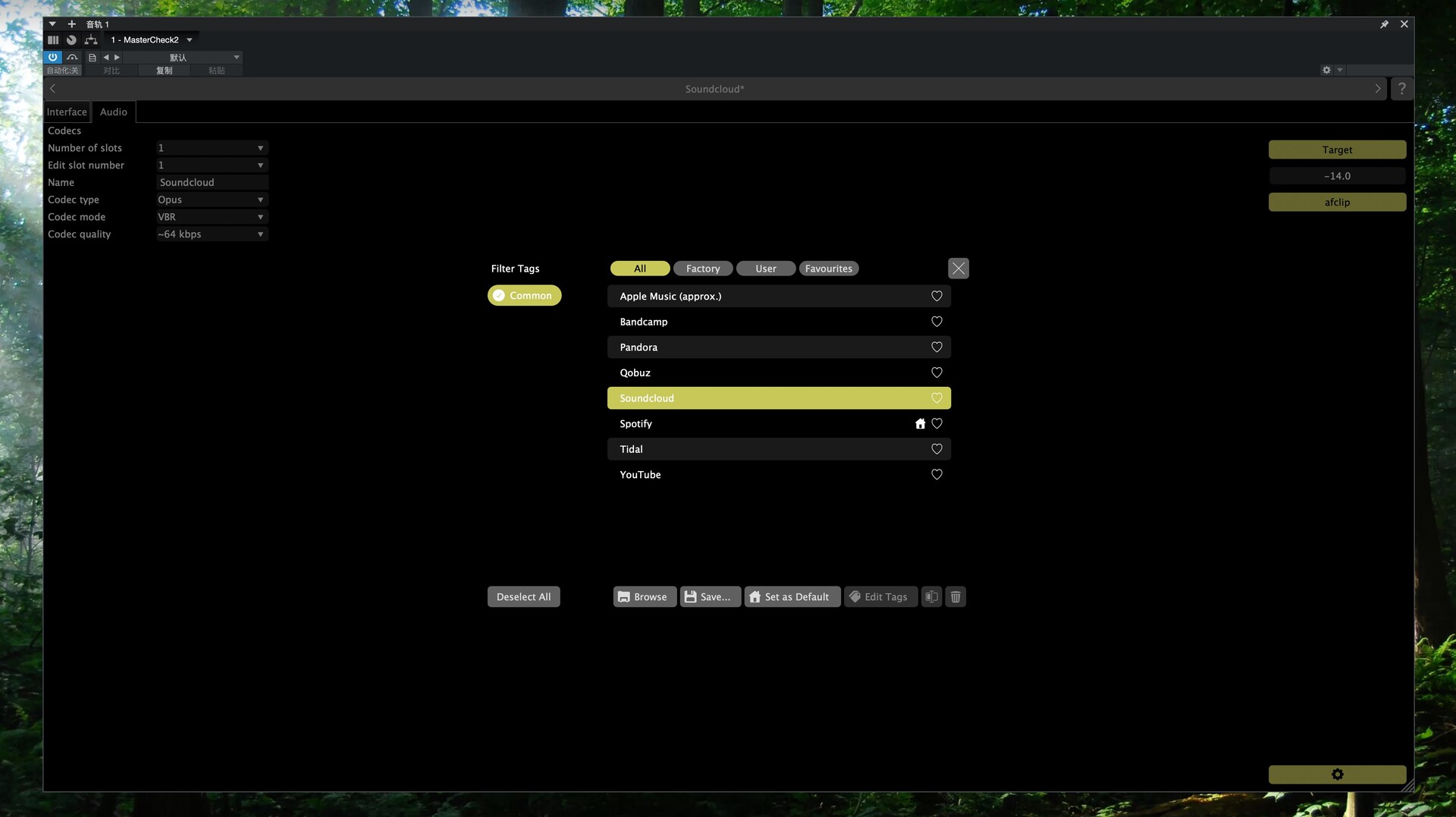Expand the Codec quality dropdown

click(212, 234)
